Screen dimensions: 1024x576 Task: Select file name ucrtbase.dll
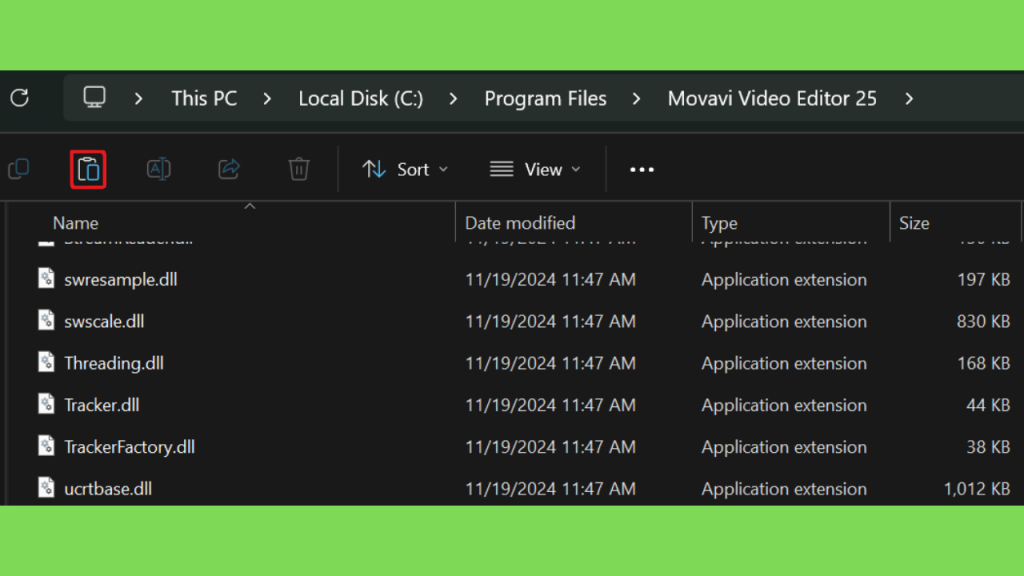coord(108,488)
